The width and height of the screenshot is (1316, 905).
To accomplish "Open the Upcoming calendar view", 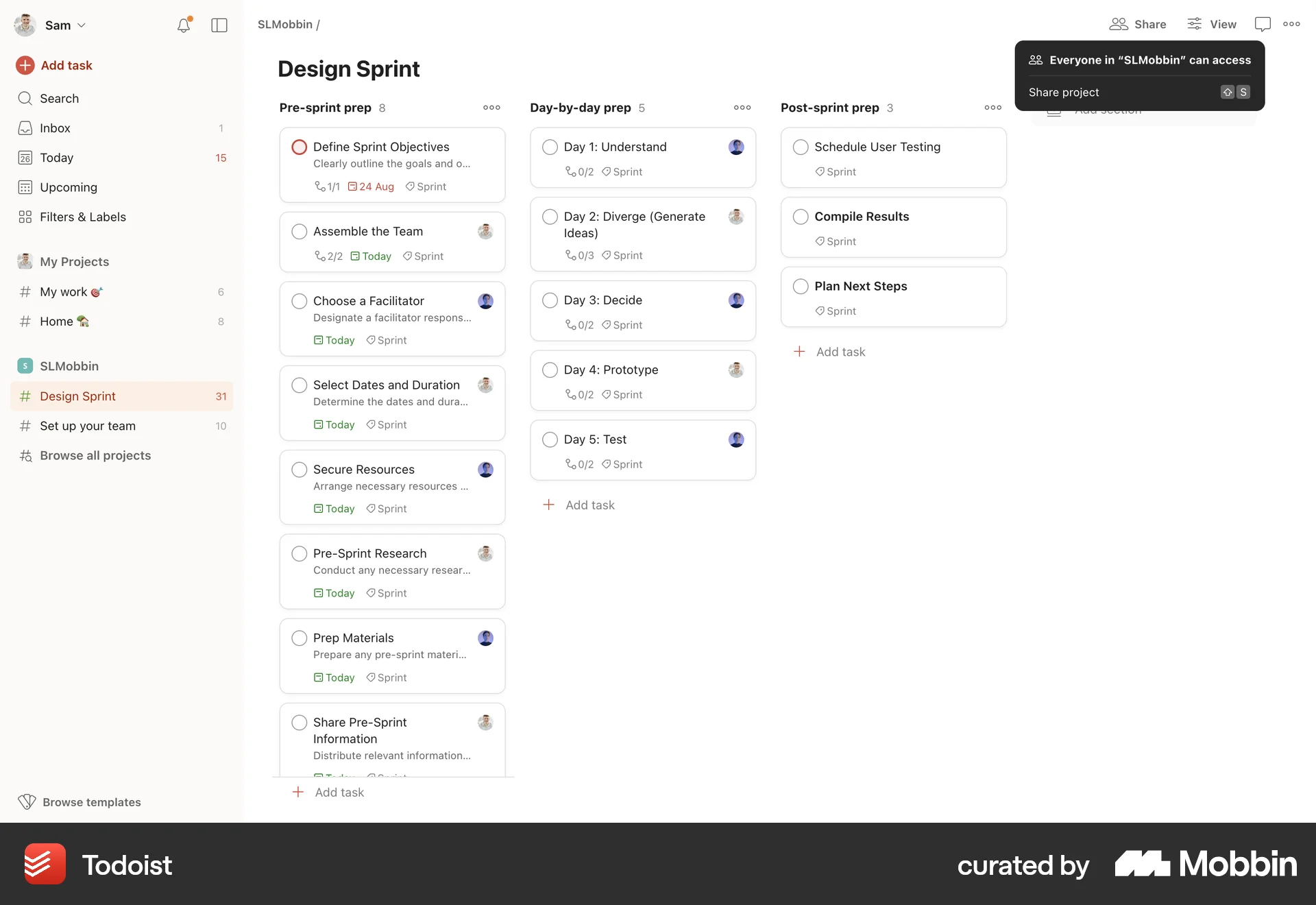I will pos(68,187).
